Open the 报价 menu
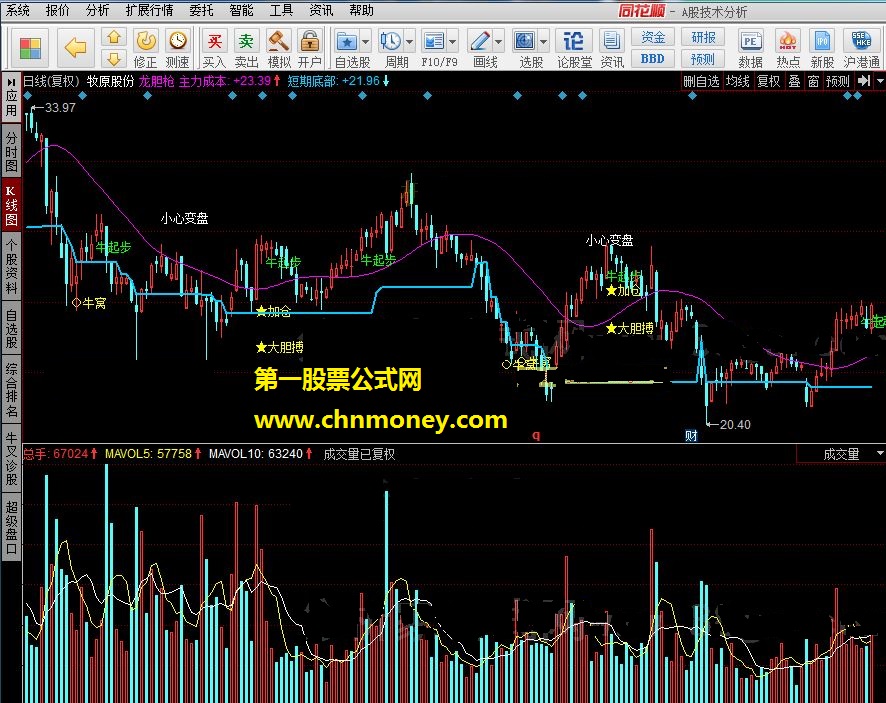This screenshot has height=703, width=886. click(x=58, y=10)
